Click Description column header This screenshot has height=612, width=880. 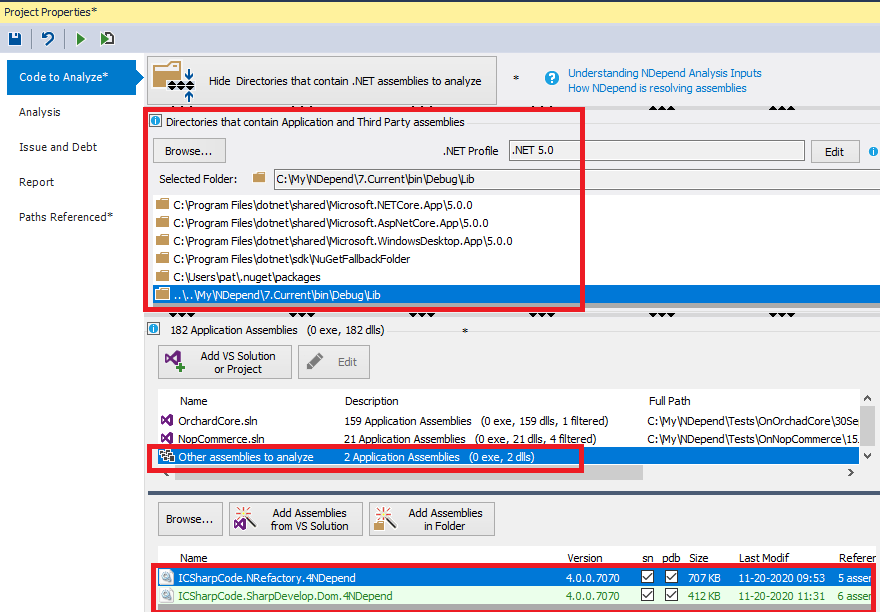pyautogui.click(x=372, y=401)
